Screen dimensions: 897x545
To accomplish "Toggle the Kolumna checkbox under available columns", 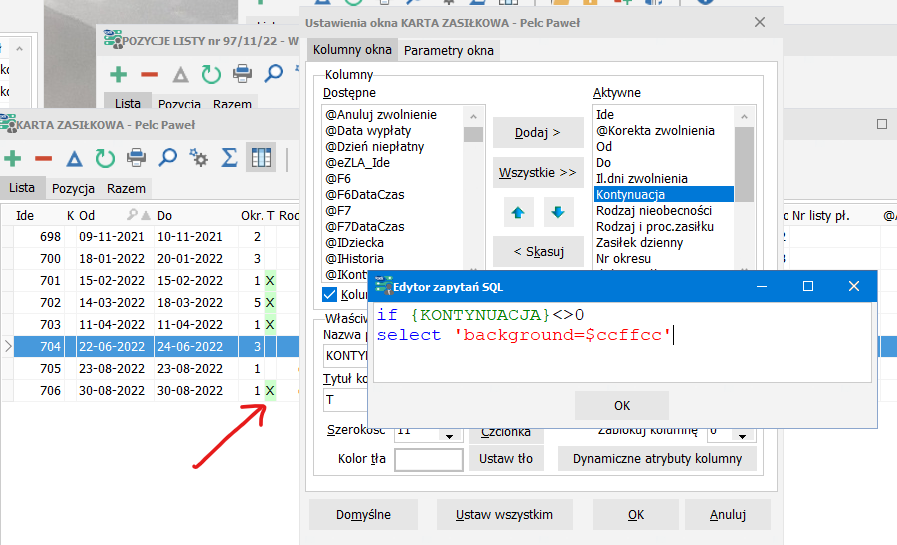I will 330,295.
